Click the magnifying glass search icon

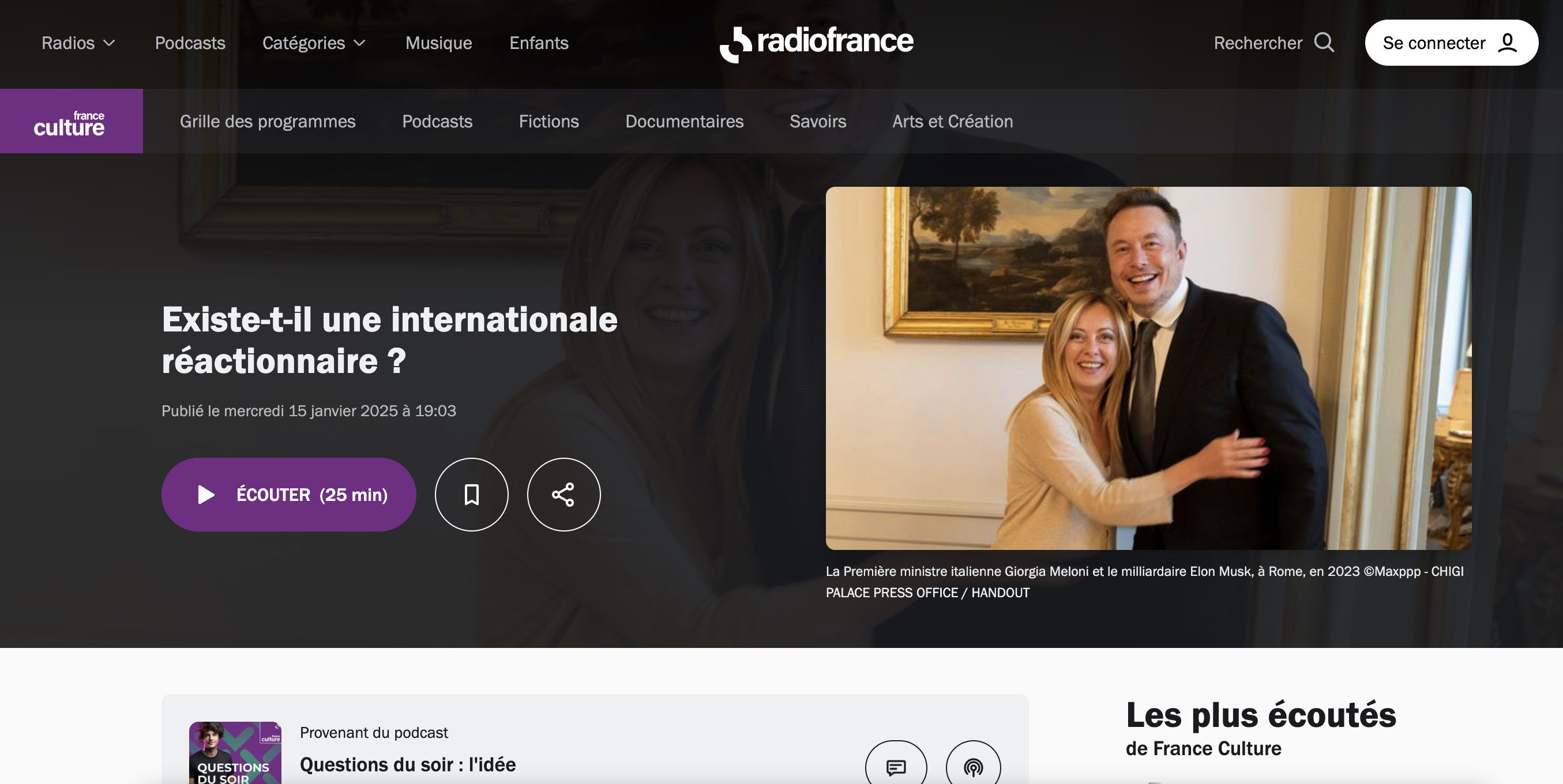click(x=1324, y=43)
